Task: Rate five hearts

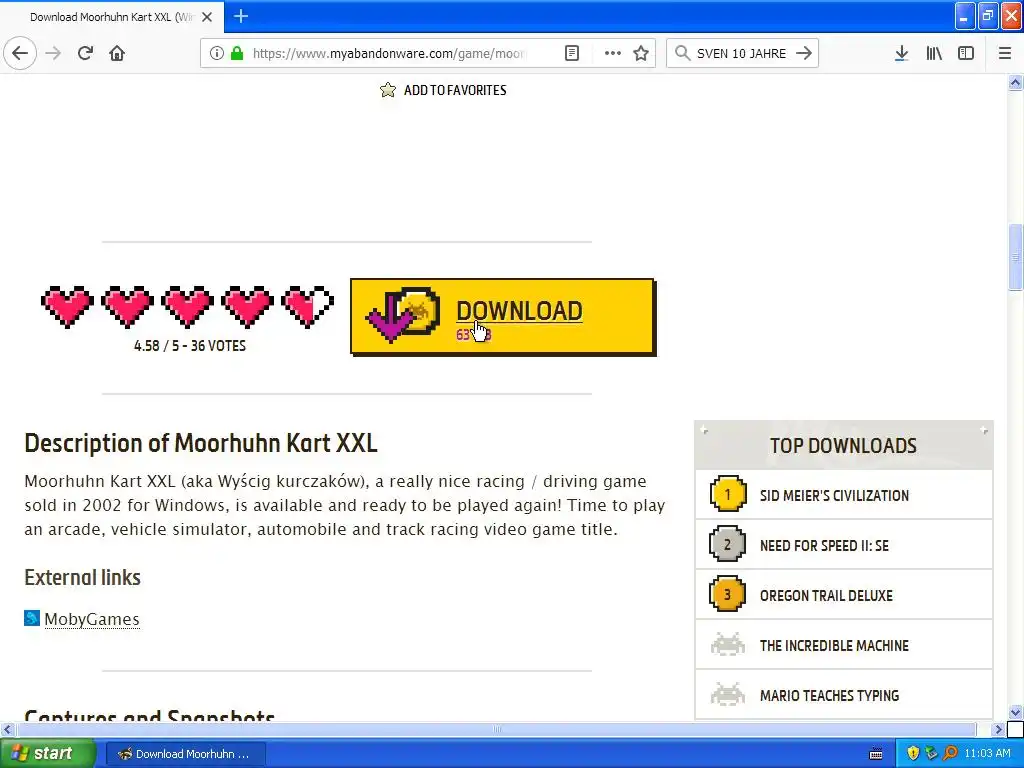Action: tap(308, 306)
